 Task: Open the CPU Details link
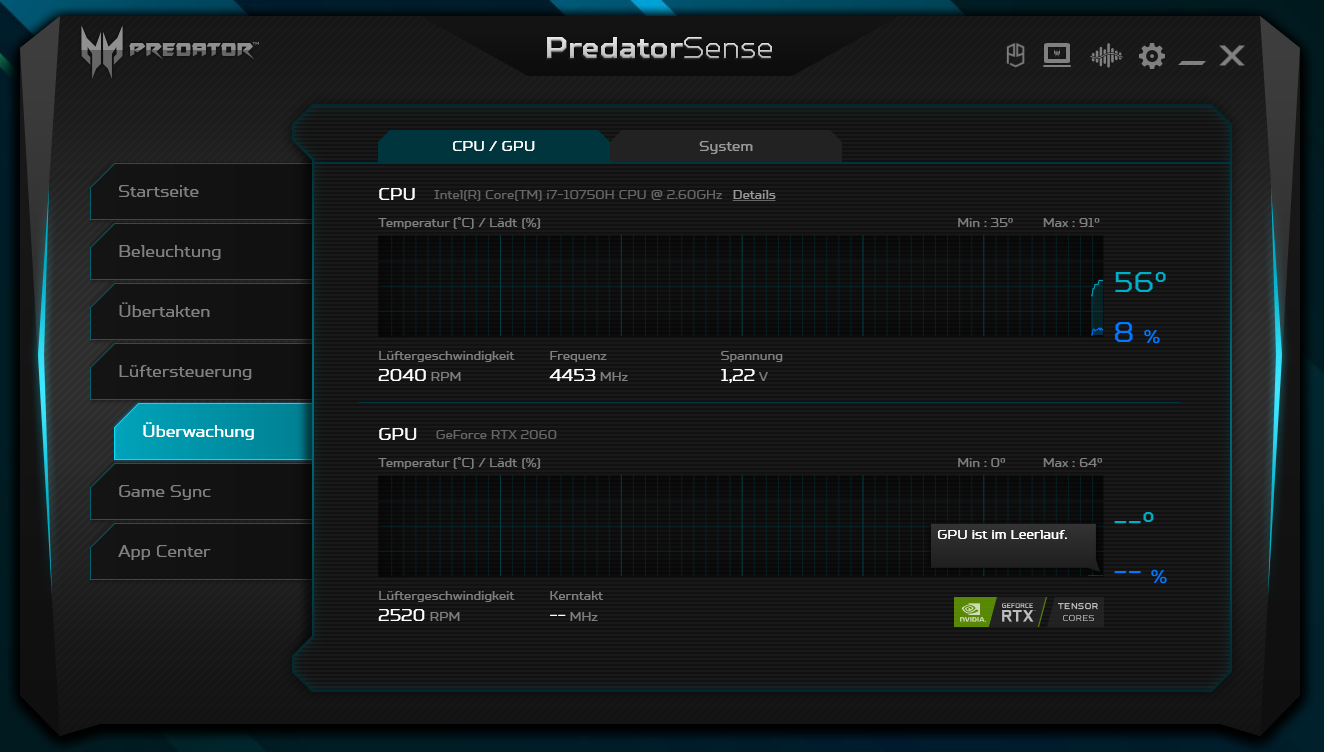point(754,195)
